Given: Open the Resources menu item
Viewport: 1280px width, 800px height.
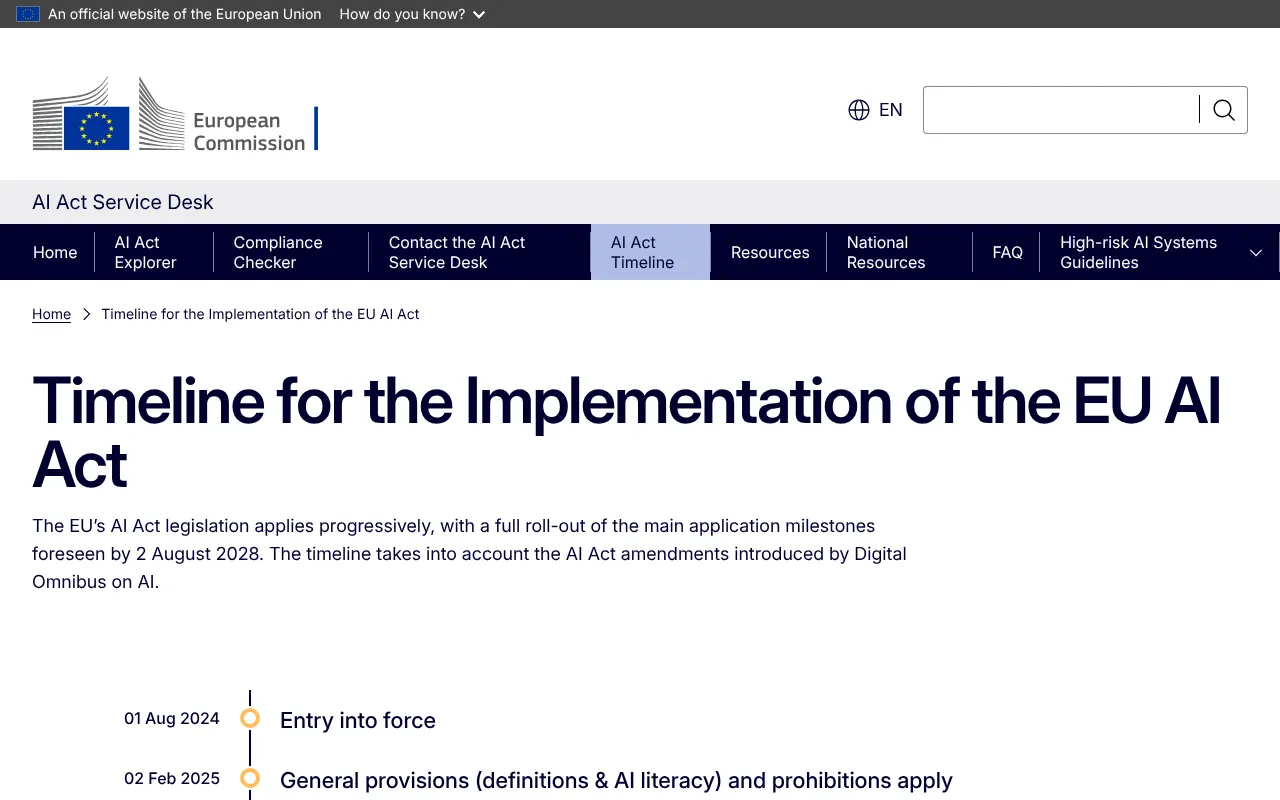Looking at the screenshot, I should pos(770,252).
